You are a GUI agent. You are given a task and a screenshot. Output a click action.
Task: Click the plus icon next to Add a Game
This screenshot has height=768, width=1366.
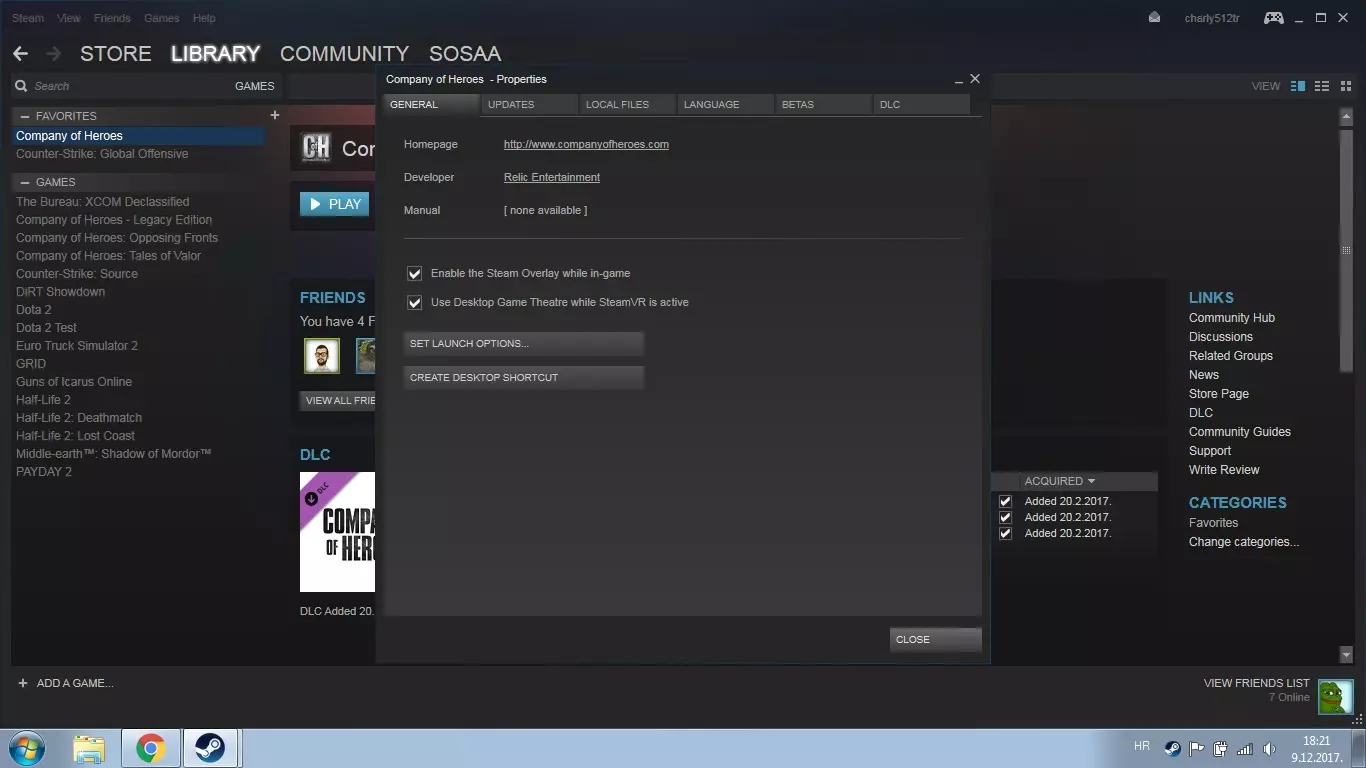pyautogui.click(x=23, y=683)
